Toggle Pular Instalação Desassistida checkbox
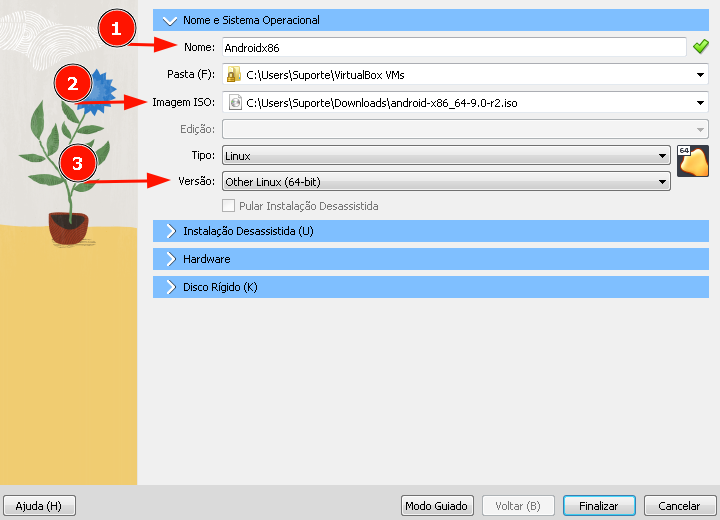 (228, 206)
